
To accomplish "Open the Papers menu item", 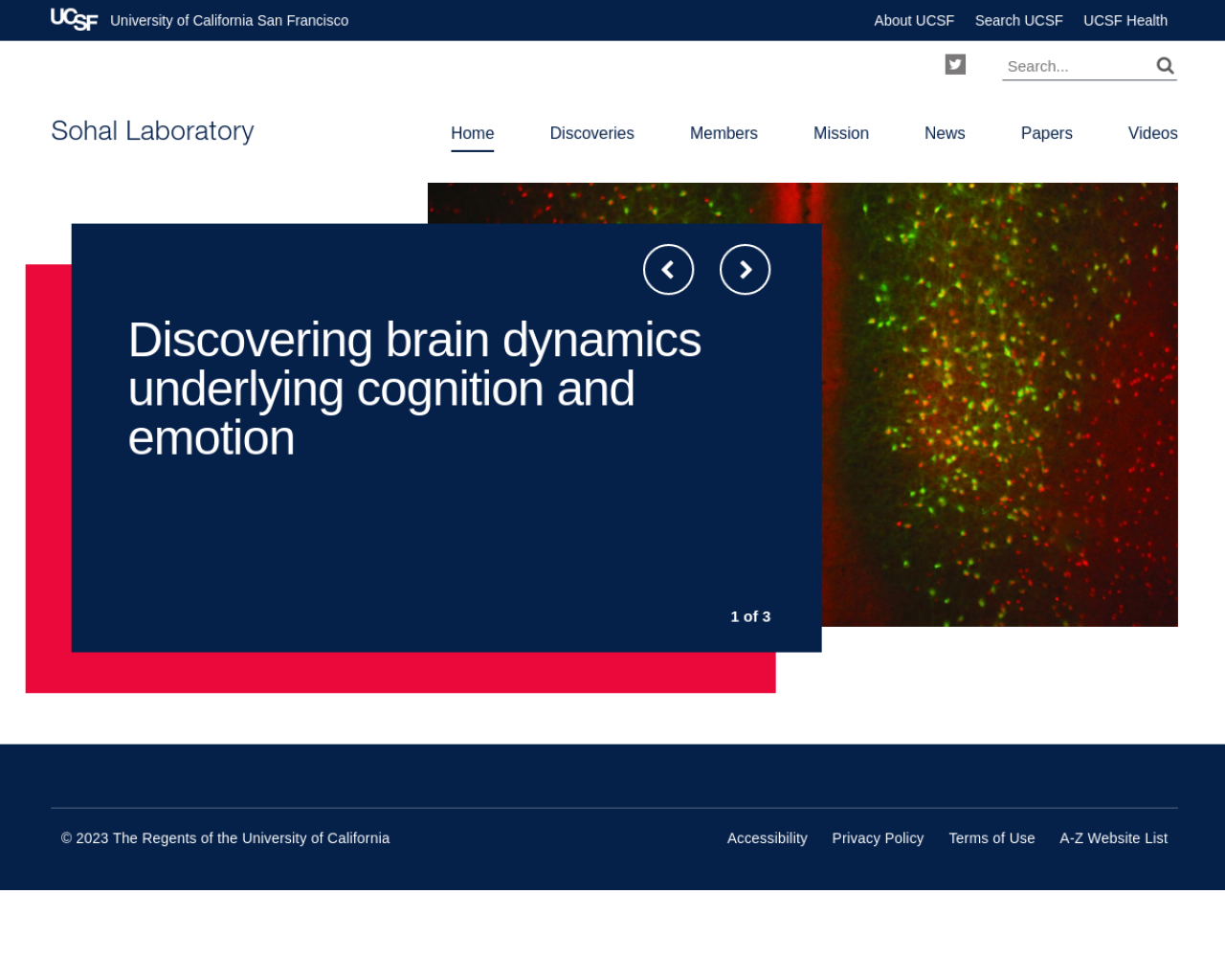I will 1046,133.
